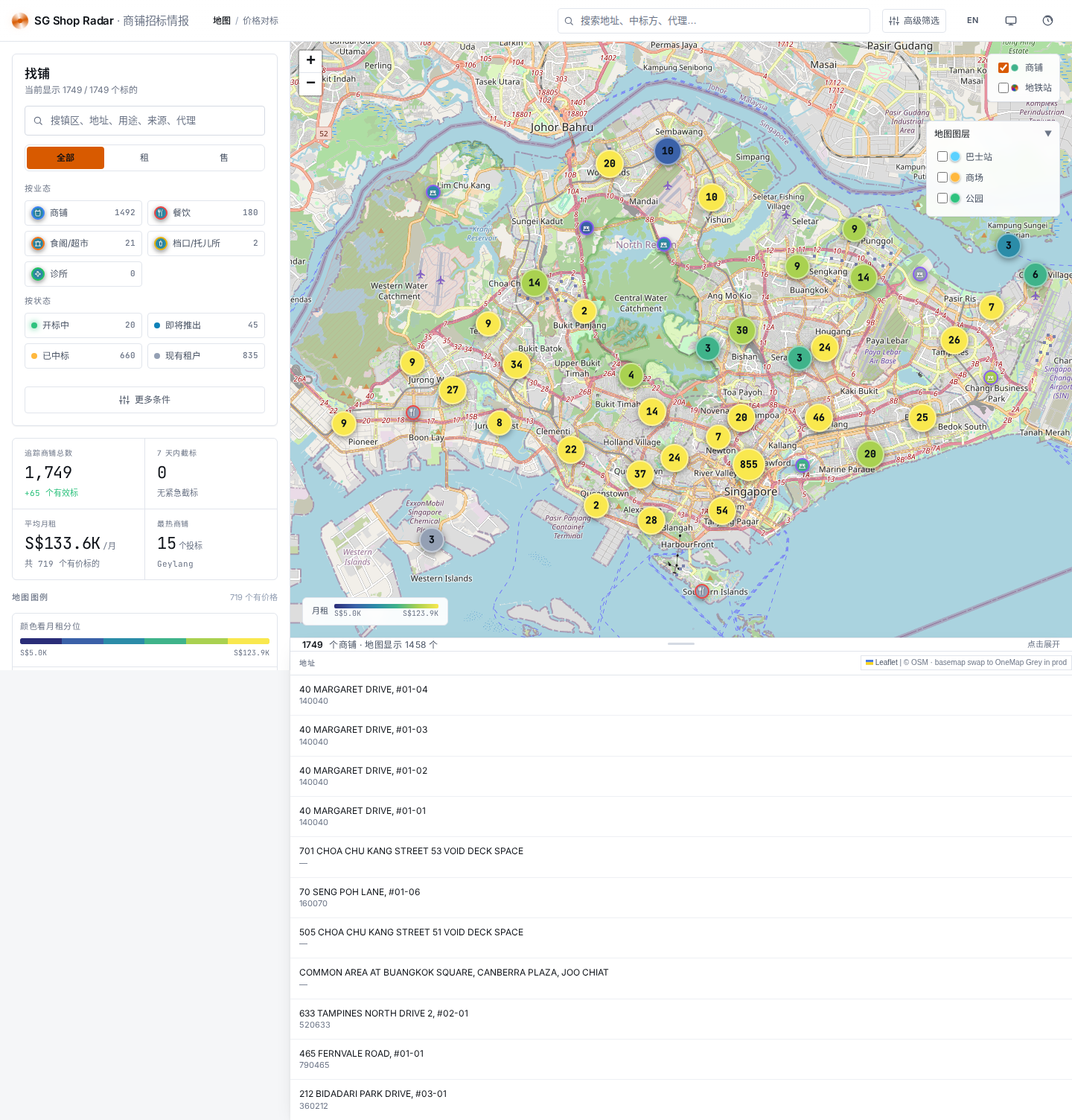Click the display monitor icon in header

[1011, 21]
